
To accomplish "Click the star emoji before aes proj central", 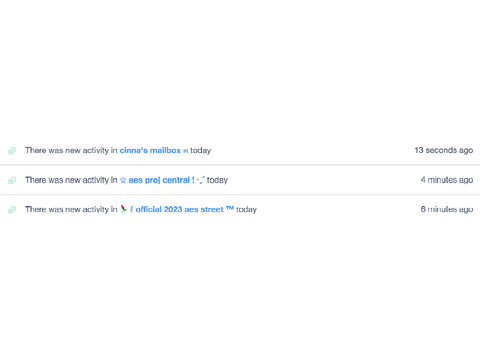I will [x=123, y=180].
